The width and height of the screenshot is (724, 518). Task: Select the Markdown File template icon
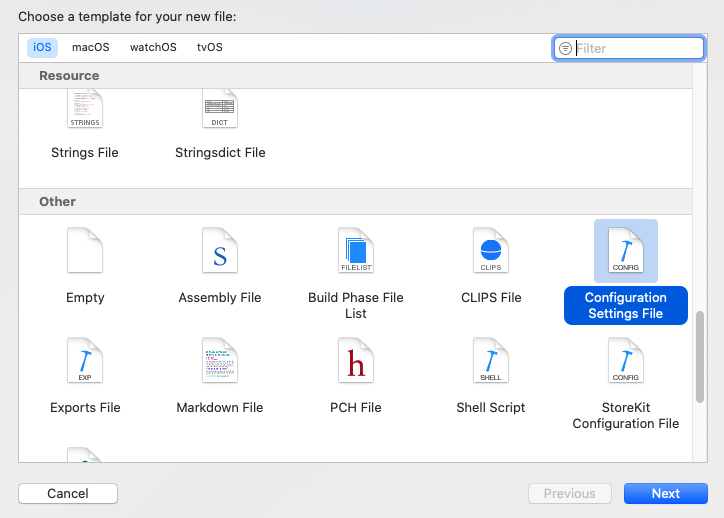pyautogui.click(x=220, y=361)
